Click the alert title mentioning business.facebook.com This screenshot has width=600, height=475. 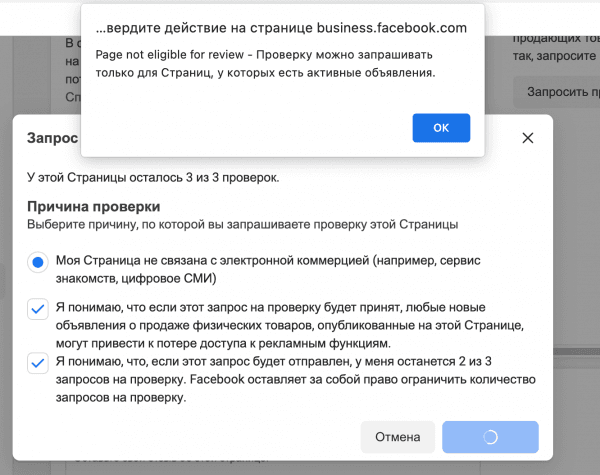[281, 28]
